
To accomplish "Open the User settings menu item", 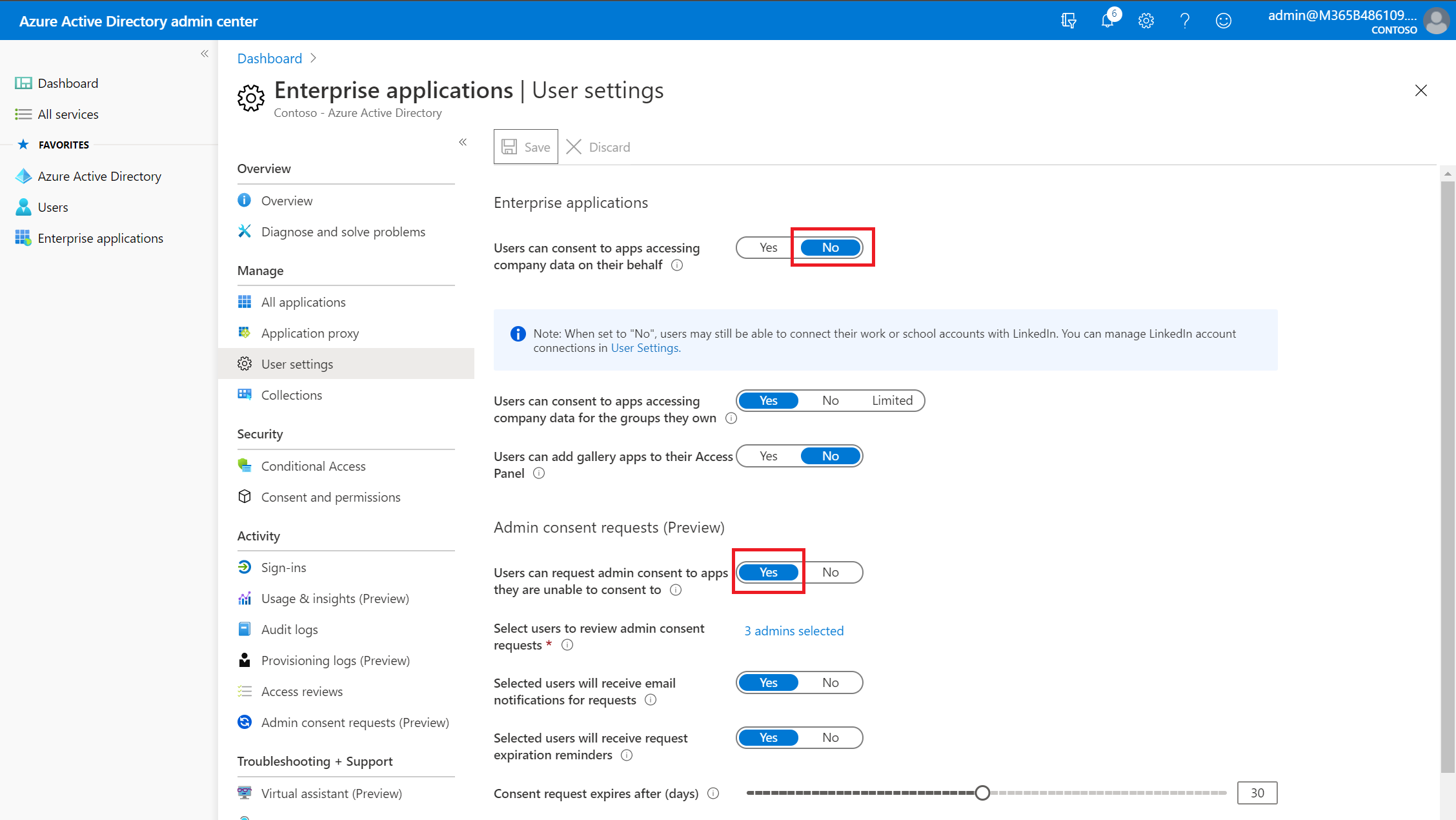I will pos(346,364).
